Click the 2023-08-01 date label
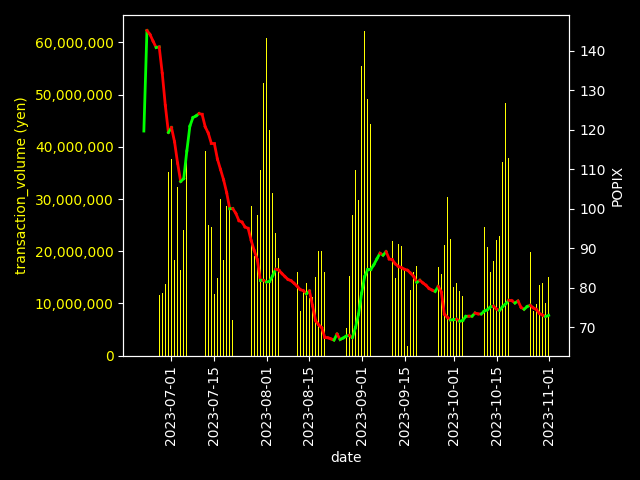 pyautogui.click(x=266, y=407)
